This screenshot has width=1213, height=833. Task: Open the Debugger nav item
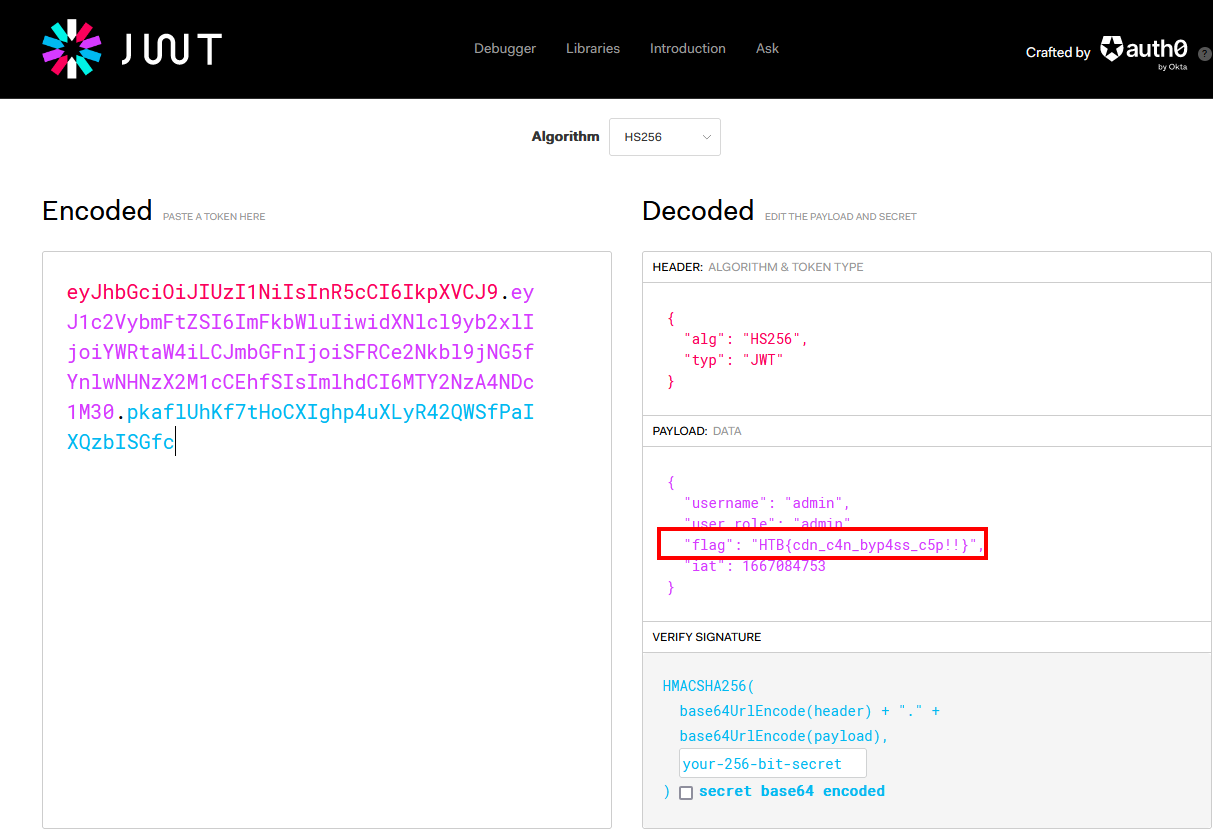[x=504, y=48]
